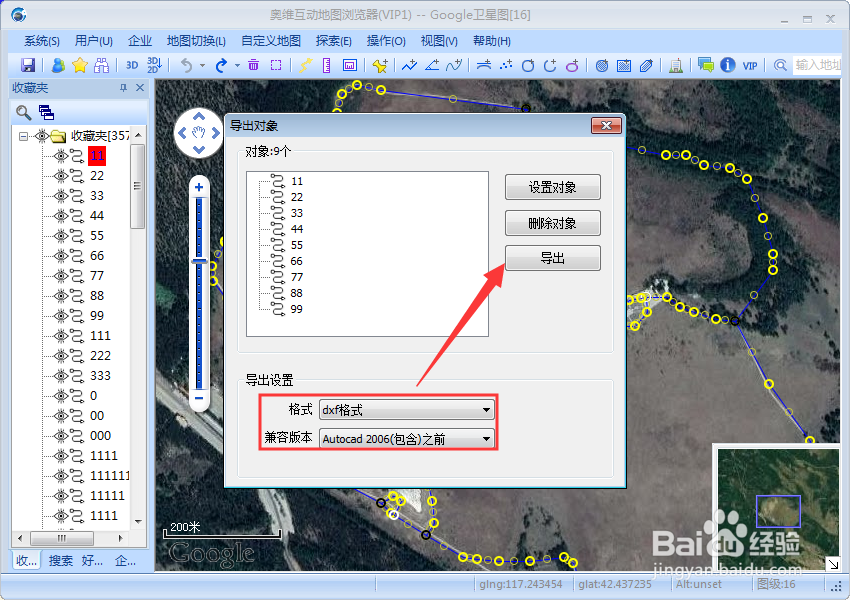Toggle visibility eye for track 222
Viewport: 850px width, 600px height.
(x=61, y=356)
